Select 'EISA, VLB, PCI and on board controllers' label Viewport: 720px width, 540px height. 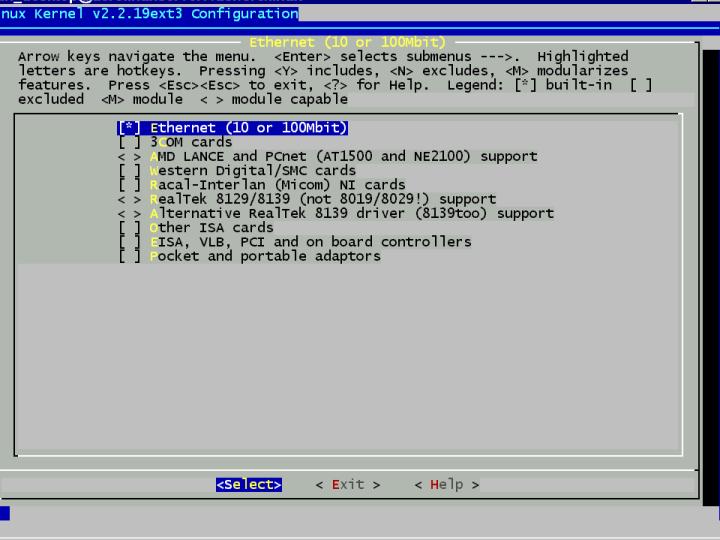click(x=310, y=242)
